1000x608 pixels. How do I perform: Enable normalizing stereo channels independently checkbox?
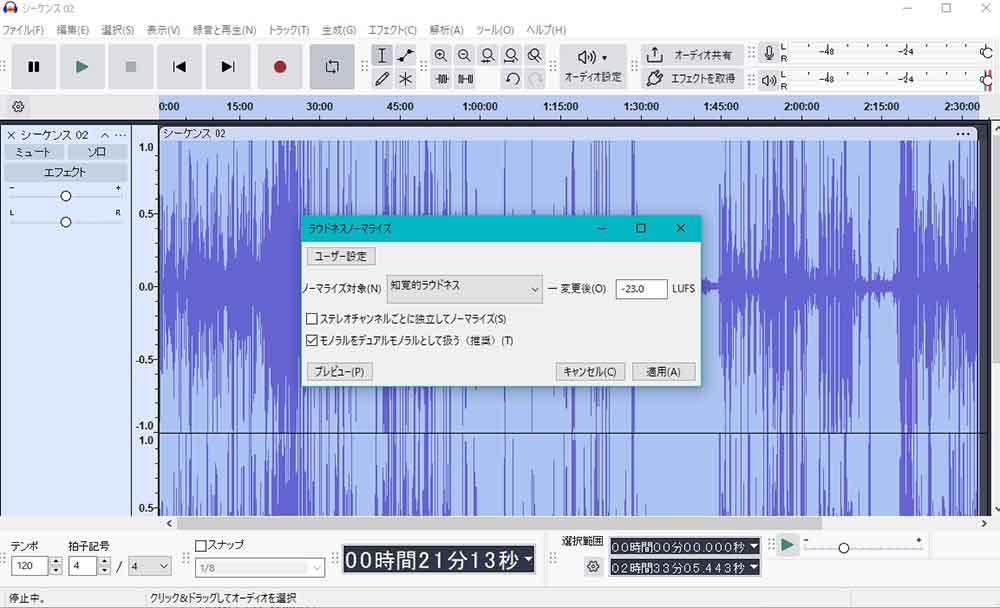pyautogui.click(x=312, y=319)
